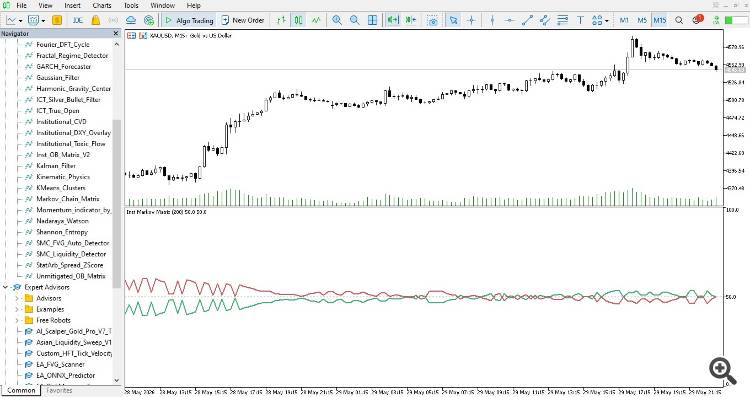750x397 pixels.
Task: Zoom in on the chart
Action: coord(337,21)
